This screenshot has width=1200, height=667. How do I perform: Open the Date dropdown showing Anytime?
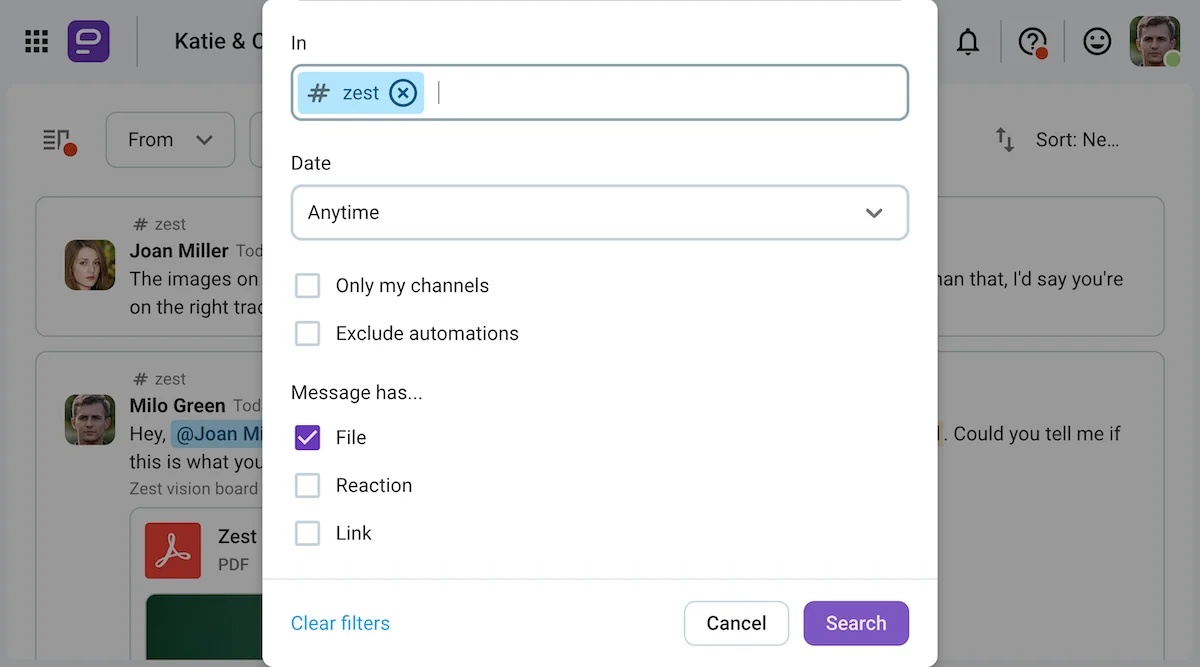click(600, 212)
